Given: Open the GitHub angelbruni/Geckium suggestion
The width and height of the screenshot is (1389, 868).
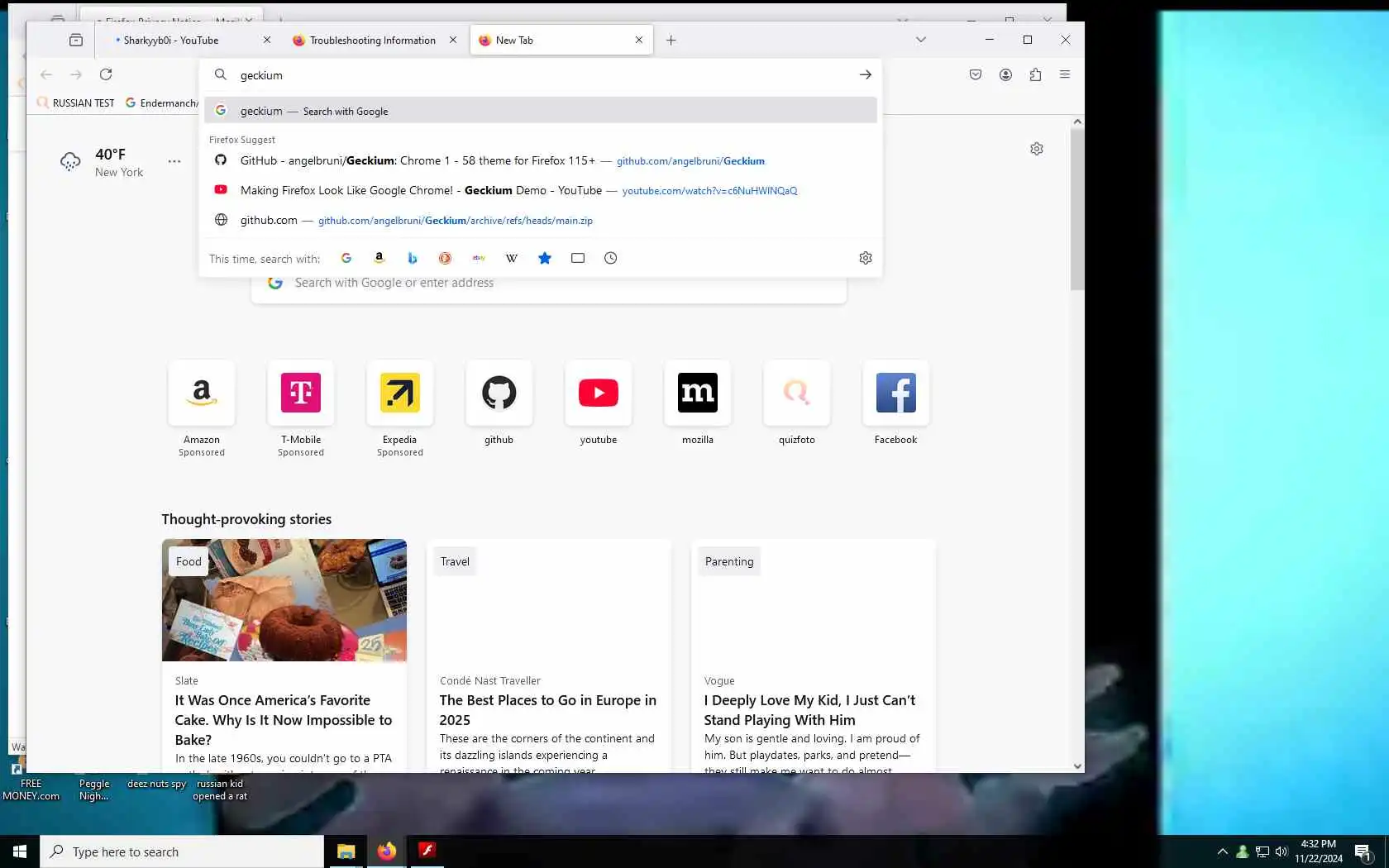Looking at the screenshot, I should tap(541, 160).
